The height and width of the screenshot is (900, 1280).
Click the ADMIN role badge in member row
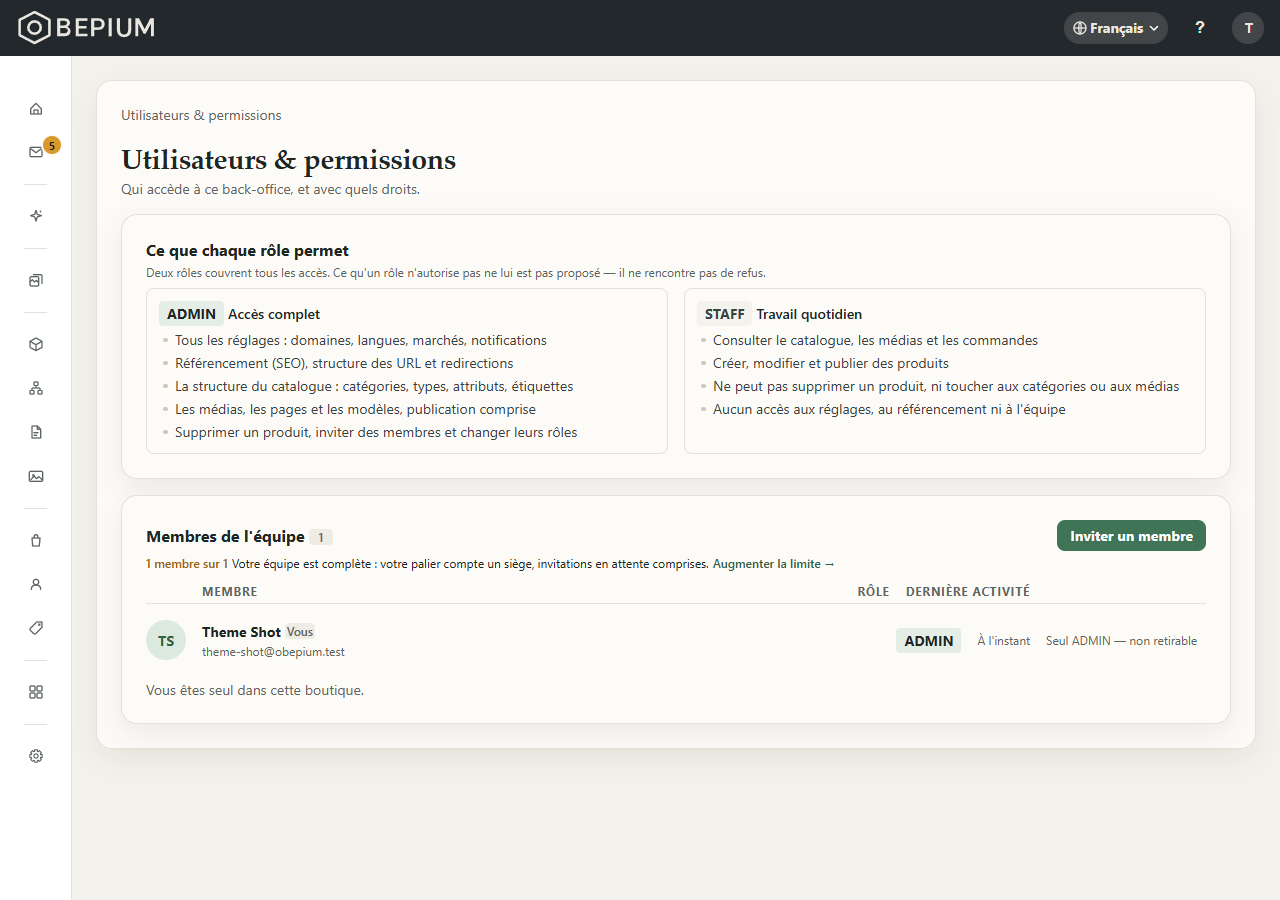click(928, 641)
